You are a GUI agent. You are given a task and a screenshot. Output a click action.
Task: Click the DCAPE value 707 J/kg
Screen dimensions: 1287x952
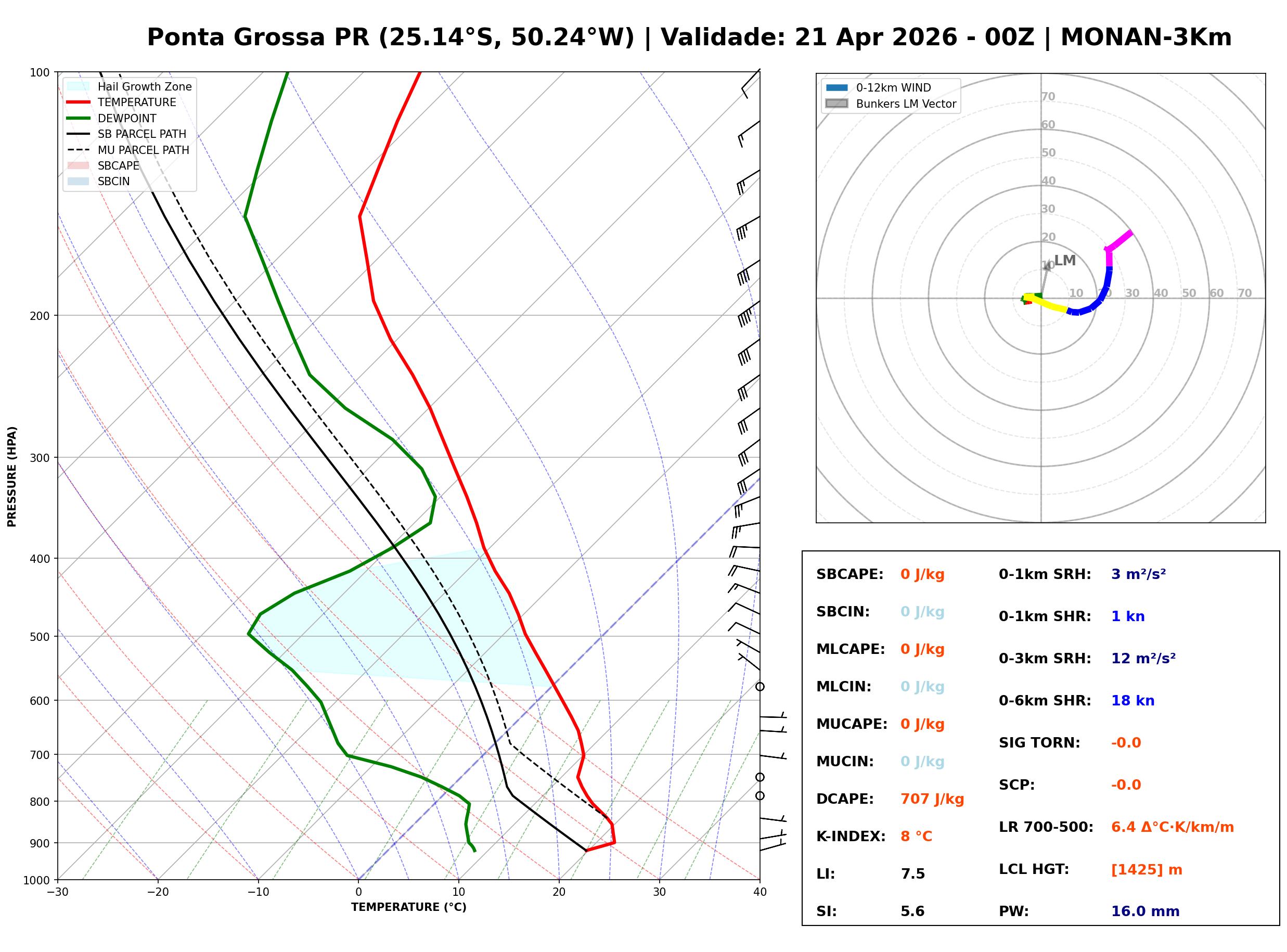(932, 799)
